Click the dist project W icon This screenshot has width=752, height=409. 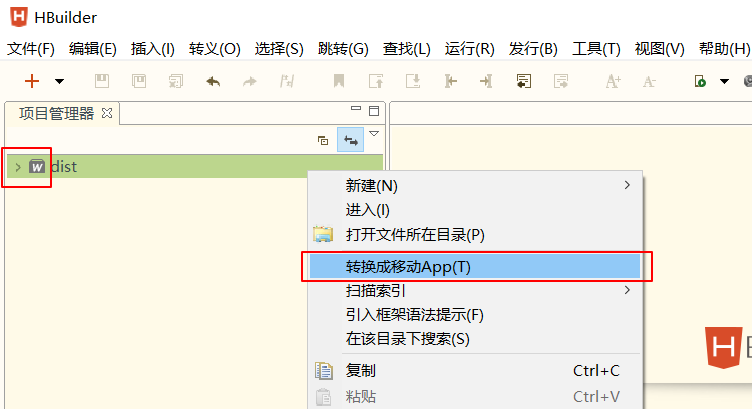tap(37, 166)
